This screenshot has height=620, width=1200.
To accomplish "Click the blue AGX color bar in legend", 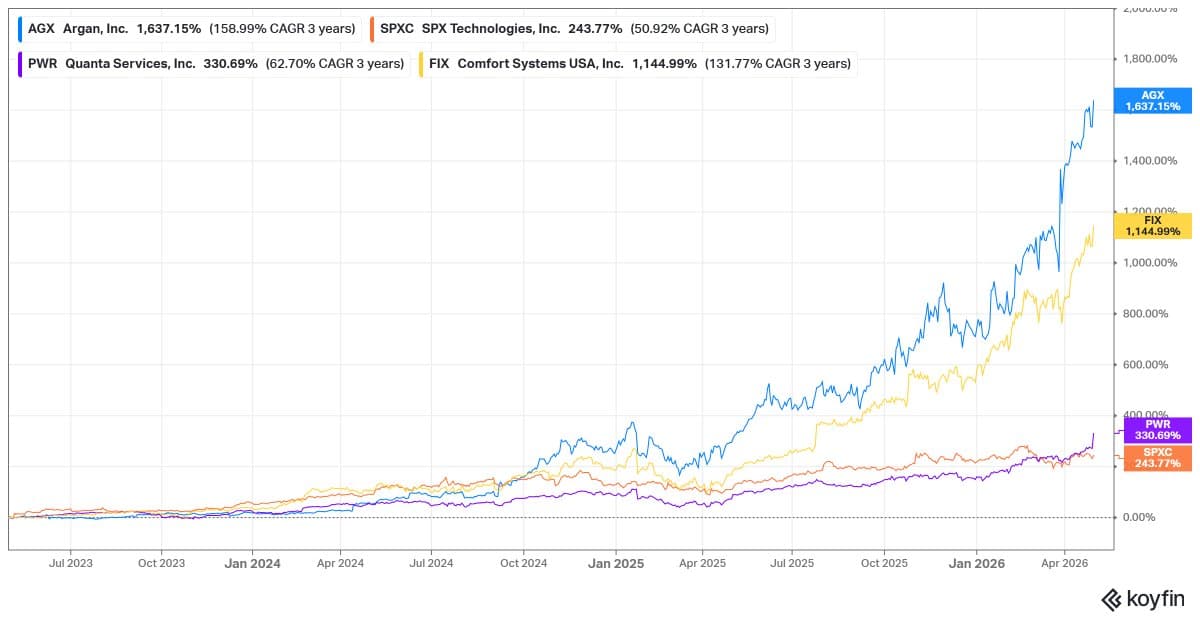I will [22, 29].
